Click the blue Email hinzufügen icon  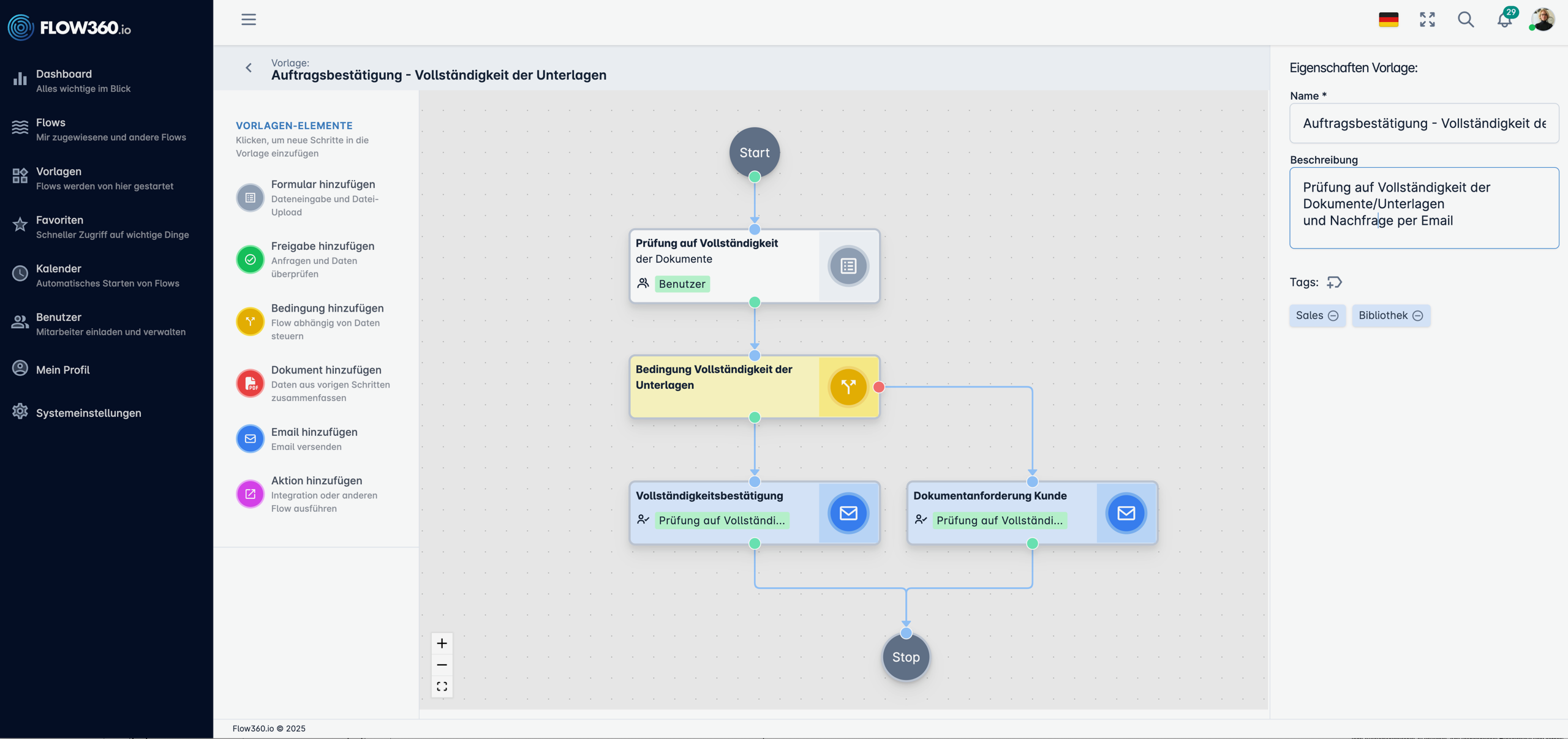point(250,438)
